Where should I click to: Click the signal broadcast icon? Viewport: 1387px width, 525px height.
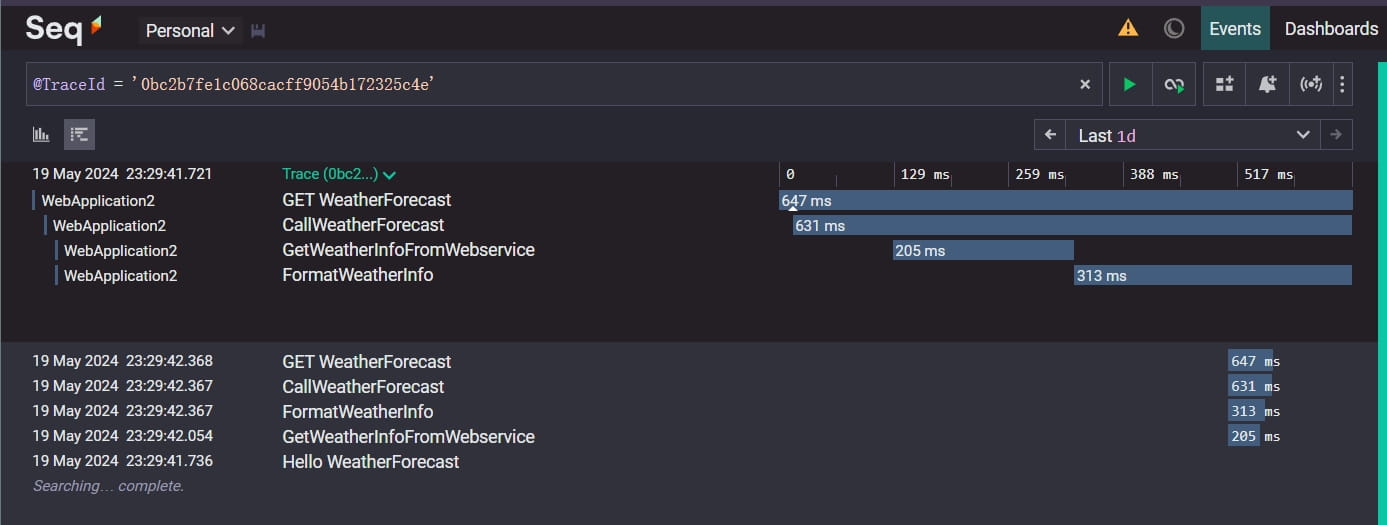point(1310,85)
